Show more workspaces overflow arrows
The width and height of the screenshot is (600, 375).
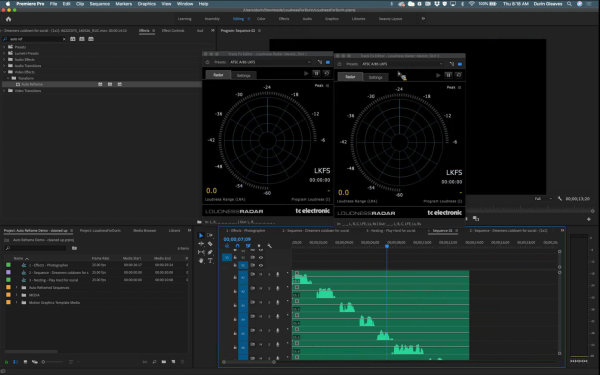423,19
